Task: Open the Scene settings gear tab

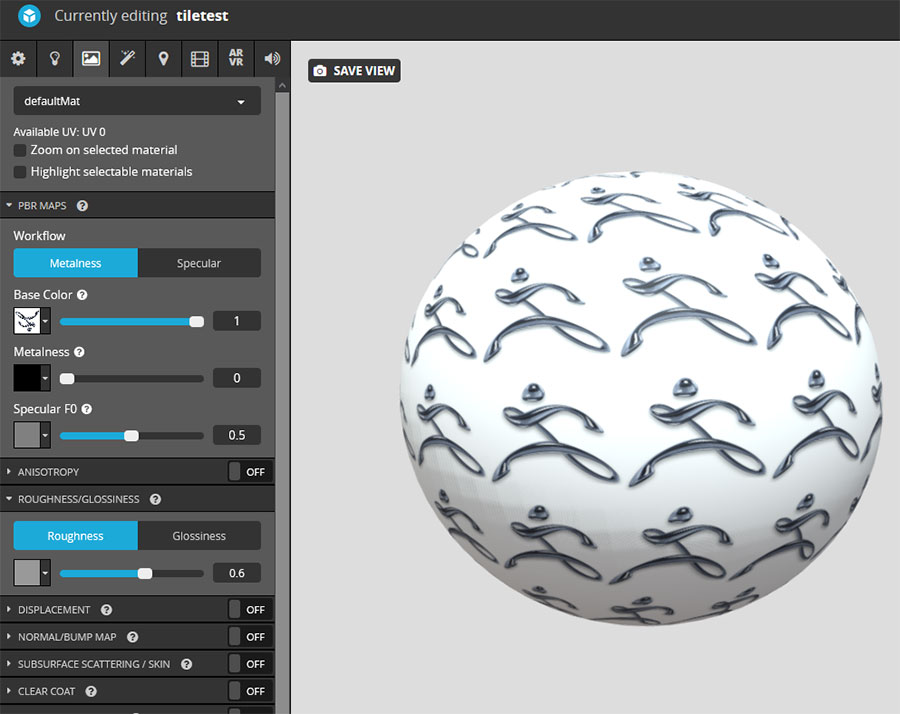Action: (x=18, y=59)
